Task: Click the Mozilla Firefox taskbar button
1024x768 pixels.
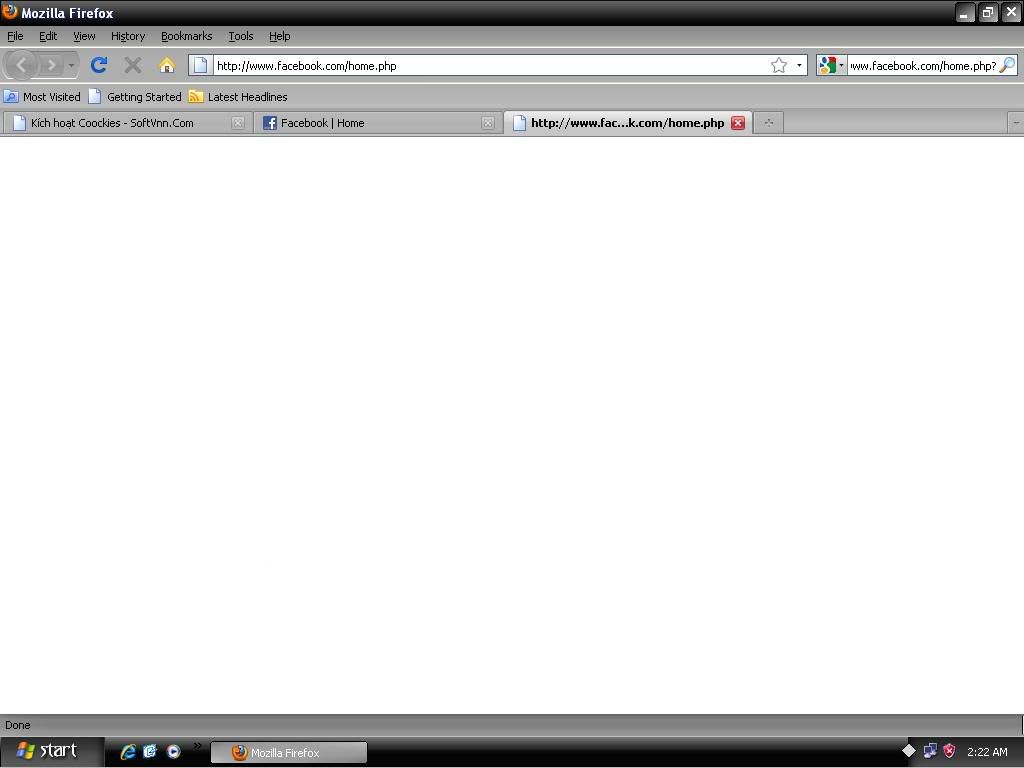Action: point(289,752)
